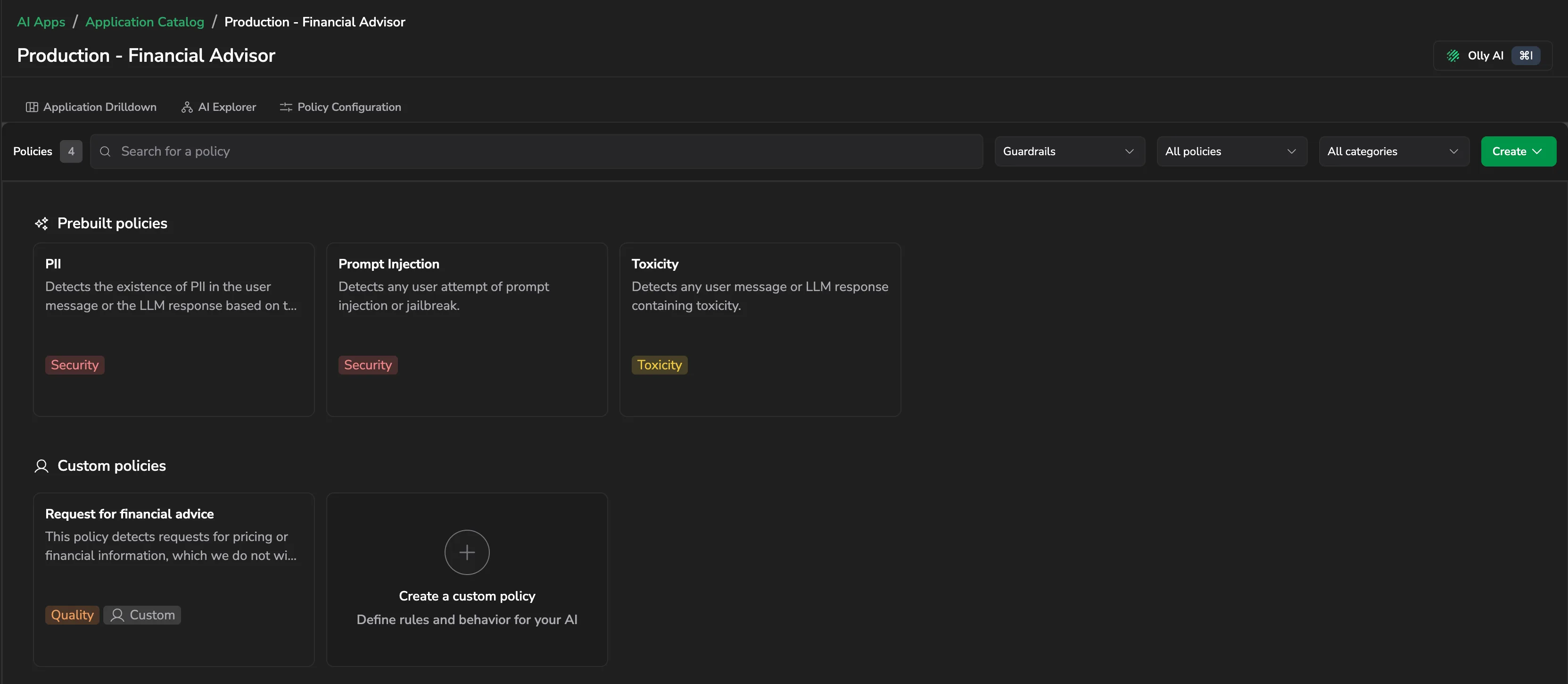Click the Custom tag label
Screen dimensions: 1568x684
(142, 615)
